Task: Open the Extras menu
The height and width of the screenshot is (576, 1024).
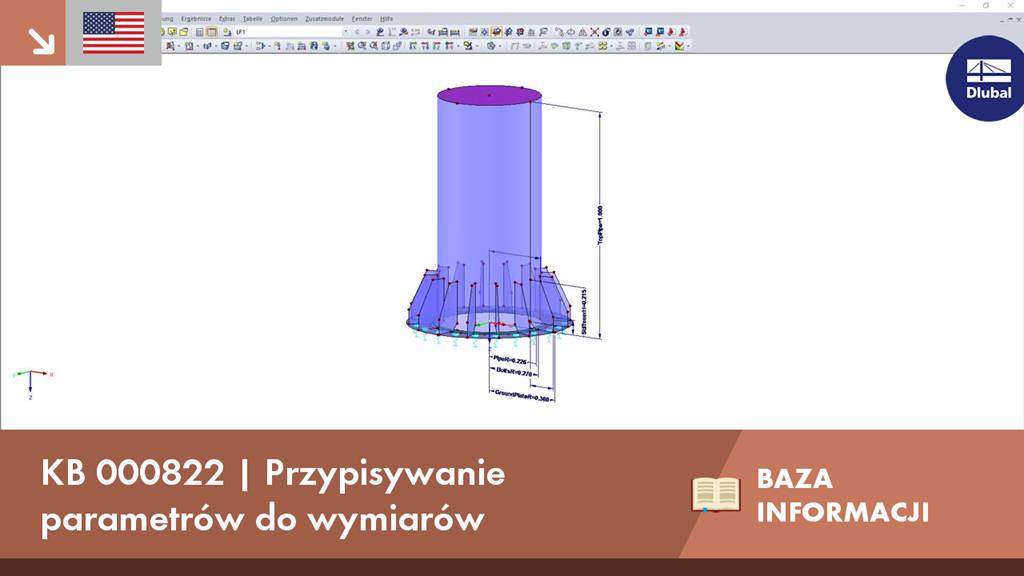Action: 227,19
